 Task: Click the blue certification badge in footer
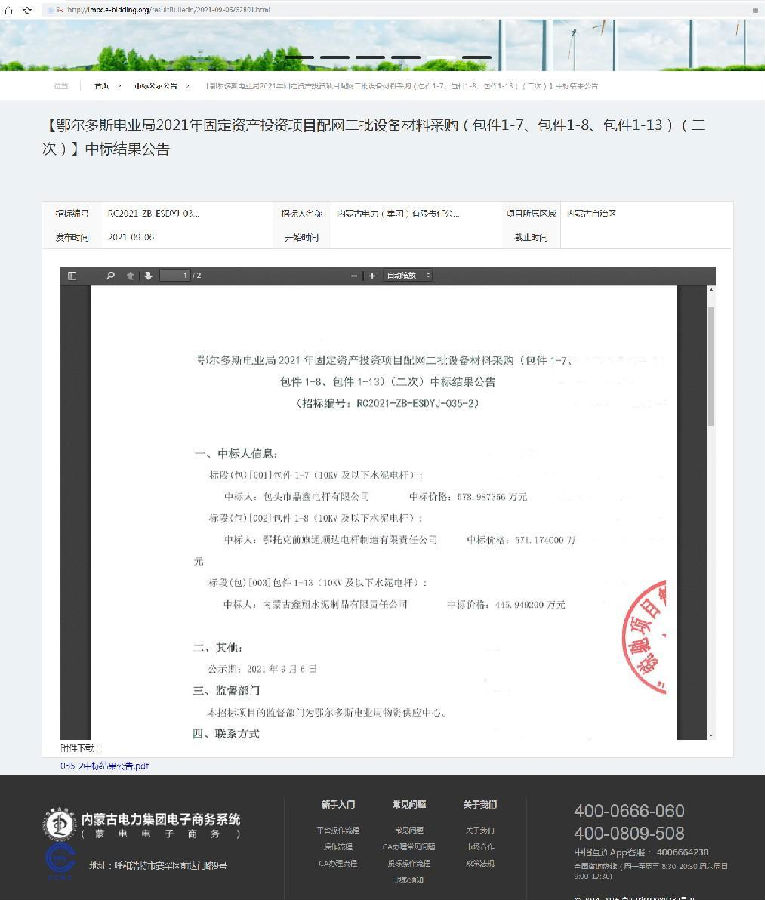[59, 861]
